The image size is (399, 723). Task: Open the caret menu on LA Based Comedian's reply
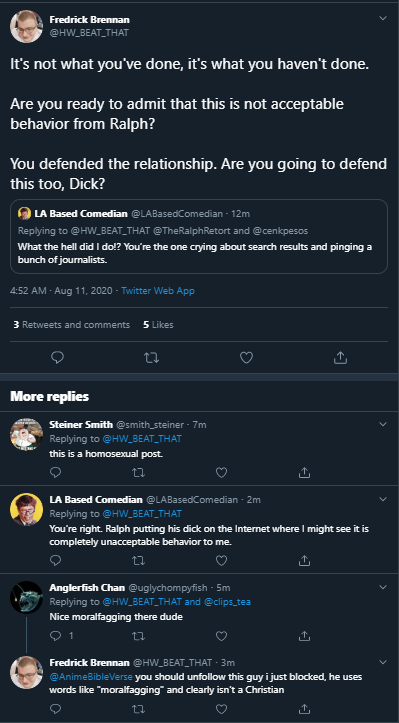(x=383, y=499)
